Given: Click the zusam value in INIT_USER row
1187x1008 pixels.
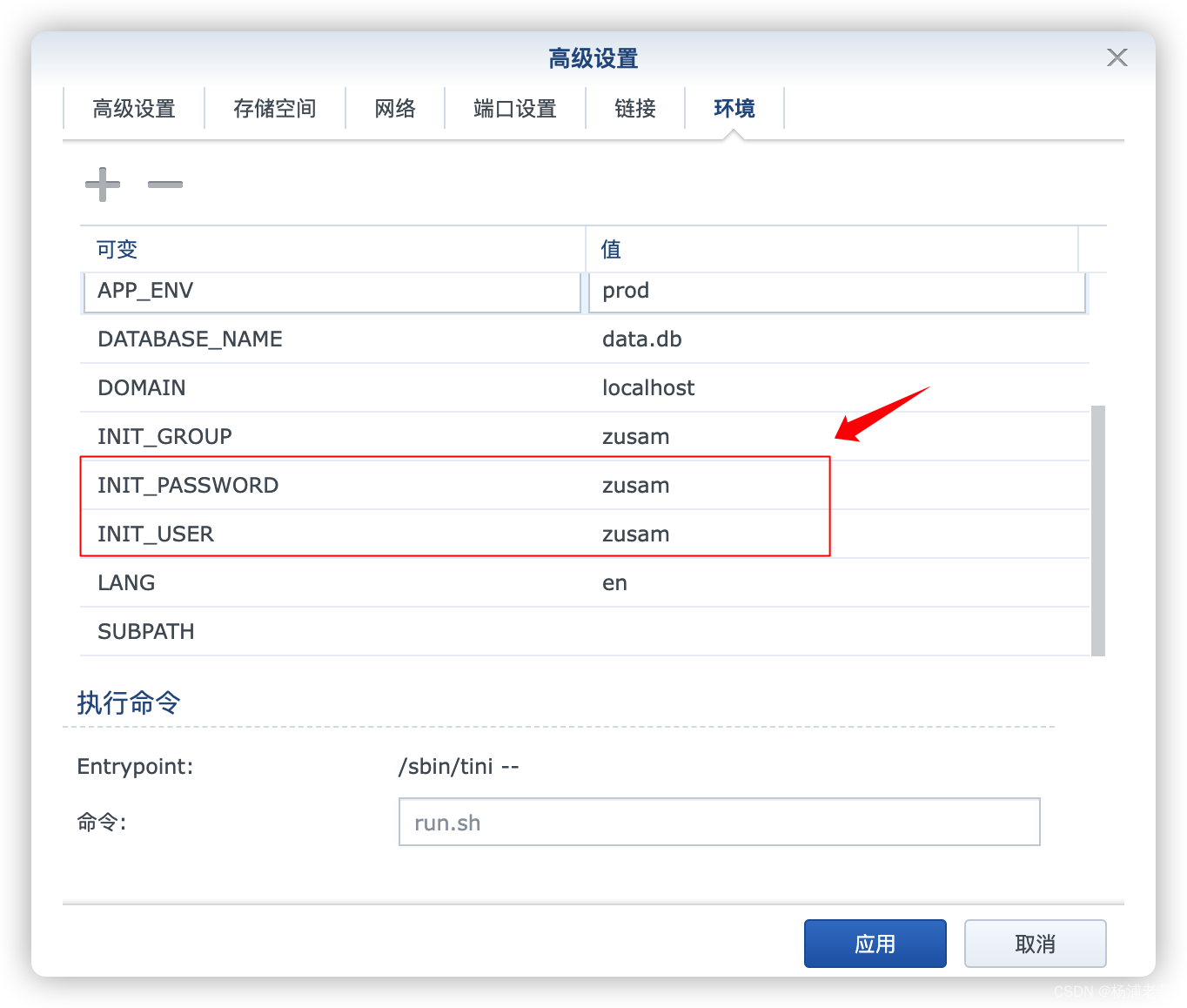Looking at the screenshot, I should (837, 534).
